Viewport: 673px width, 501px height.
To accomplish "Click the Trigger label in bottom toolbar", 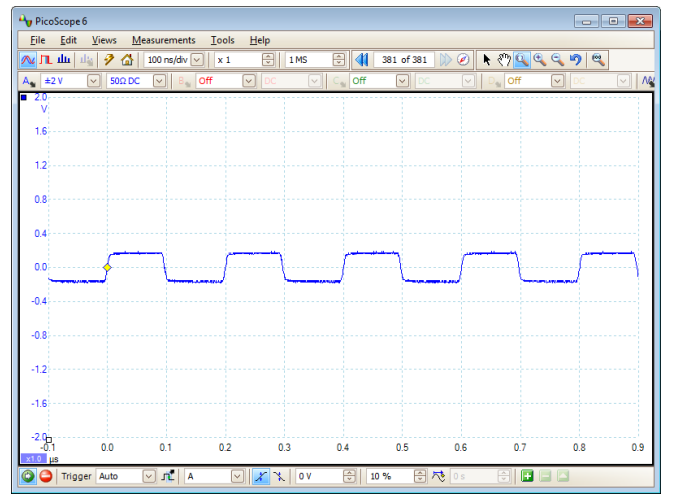I will [76, 476].
